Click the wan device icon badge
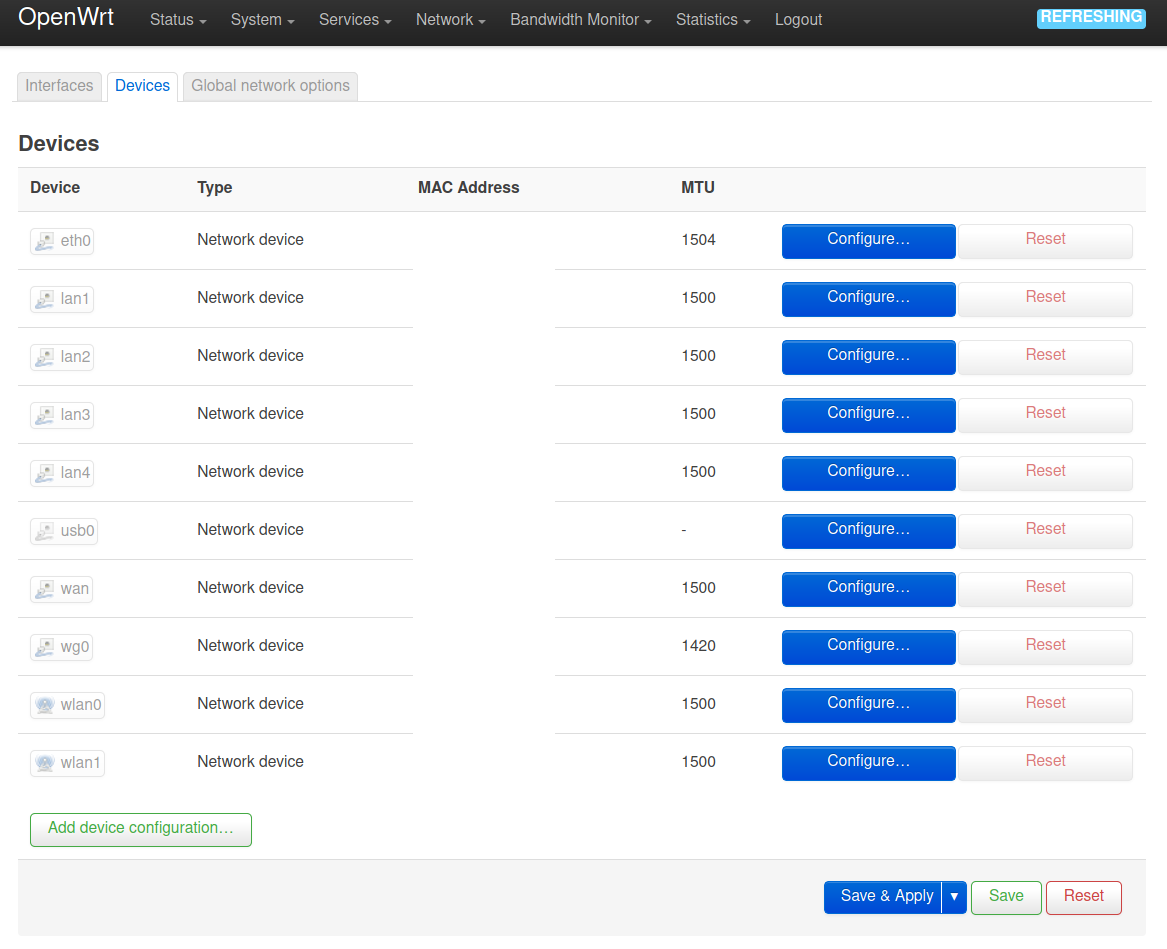This screenshot has height=949, width=1167. pos(61,589)
